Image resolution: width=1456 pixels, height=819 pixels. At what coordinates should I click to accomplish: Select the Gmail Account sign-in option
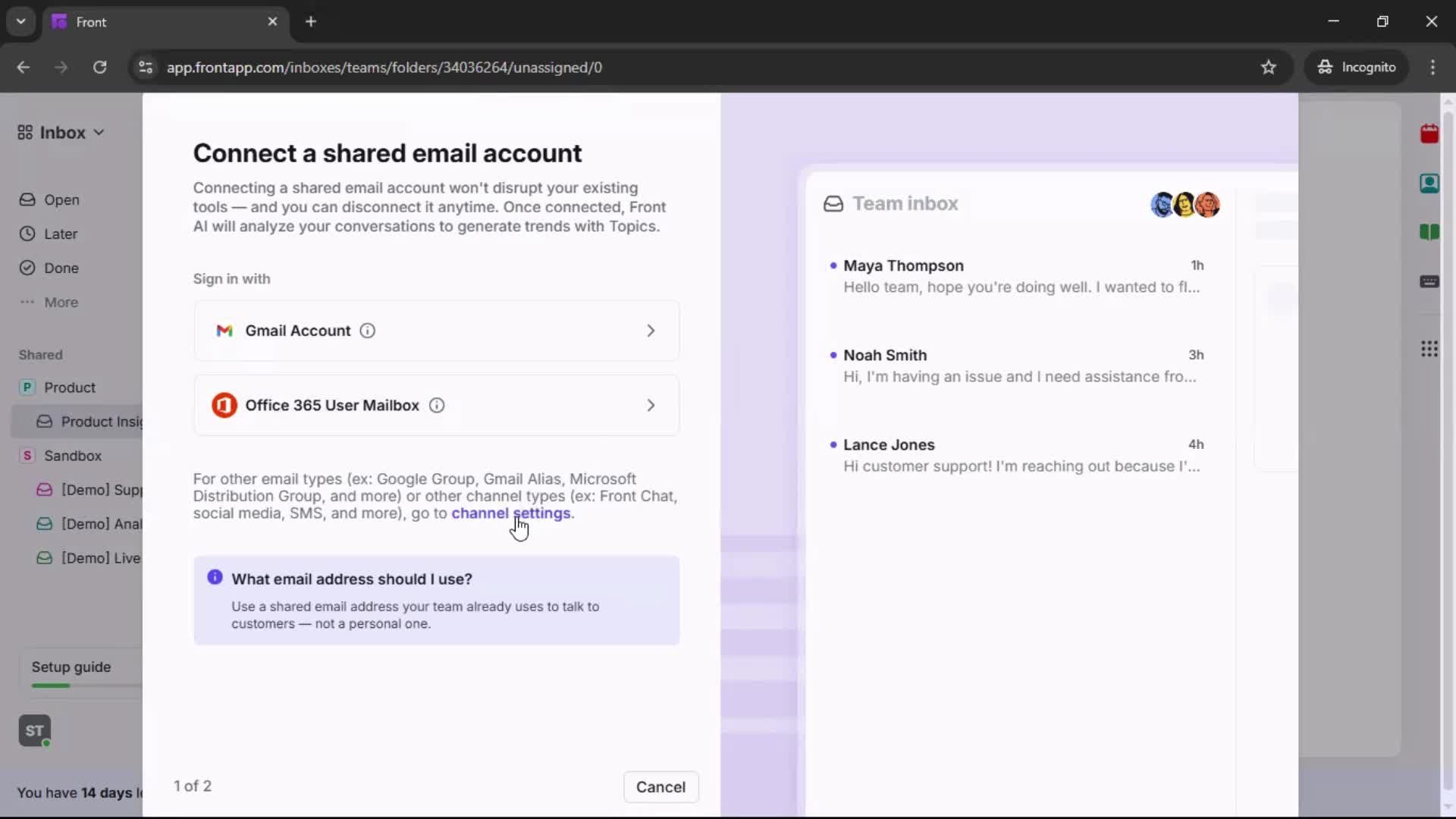pos(436,331)
